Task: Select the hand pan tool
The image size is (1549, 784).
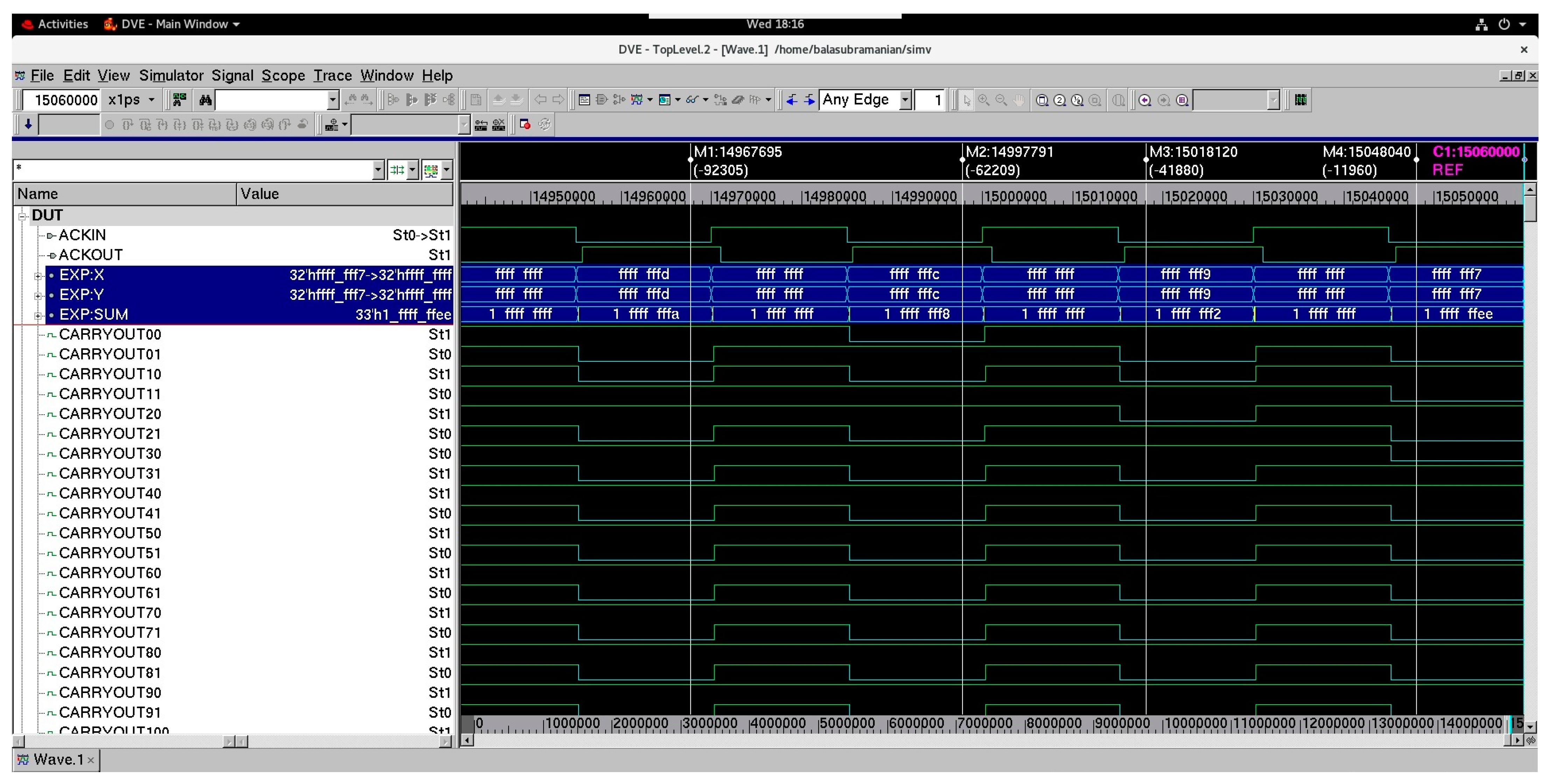Action: [x=1019, y=100]
